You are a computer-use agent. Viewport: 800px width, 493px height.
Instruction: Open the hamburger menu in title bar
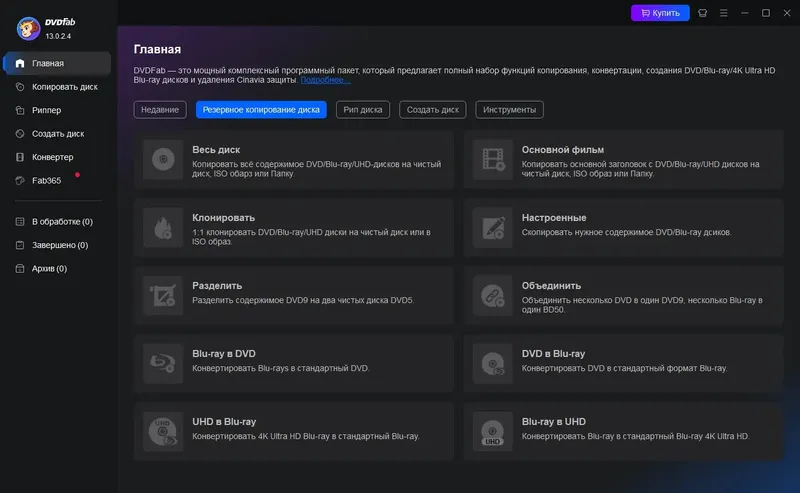coord(724,13)
